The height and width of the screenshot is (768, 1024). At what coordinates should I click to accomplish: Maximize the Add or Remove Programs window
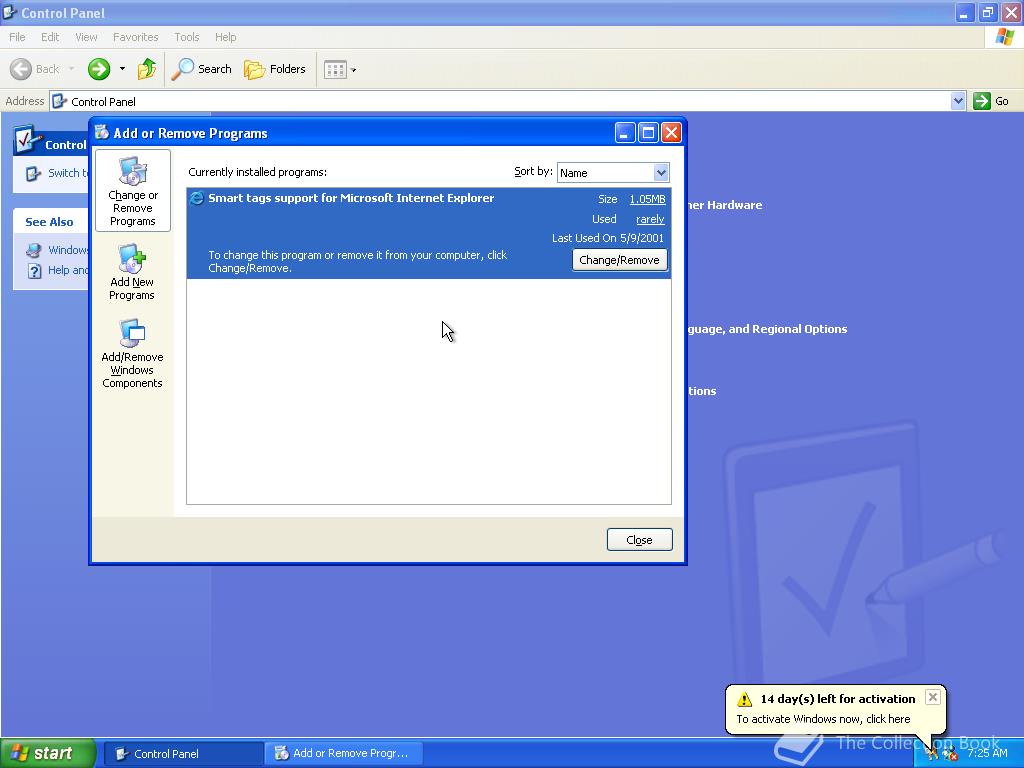pos(648,133)
